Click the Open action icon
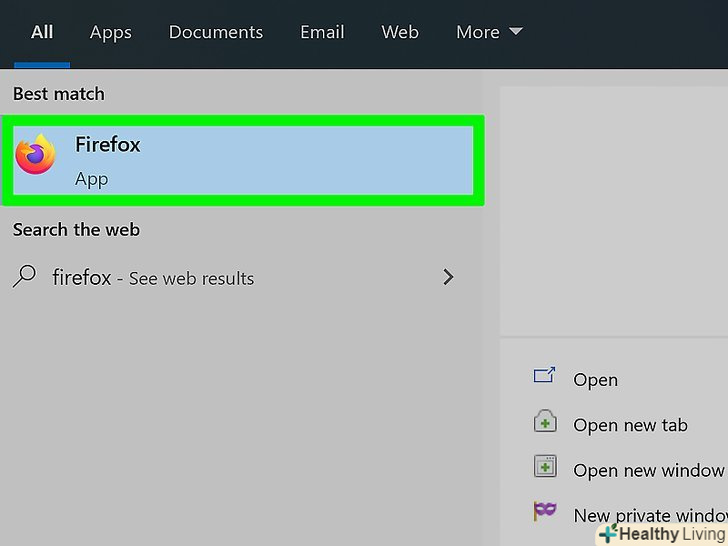Screen dimensions: 728x546 [544, 377]
